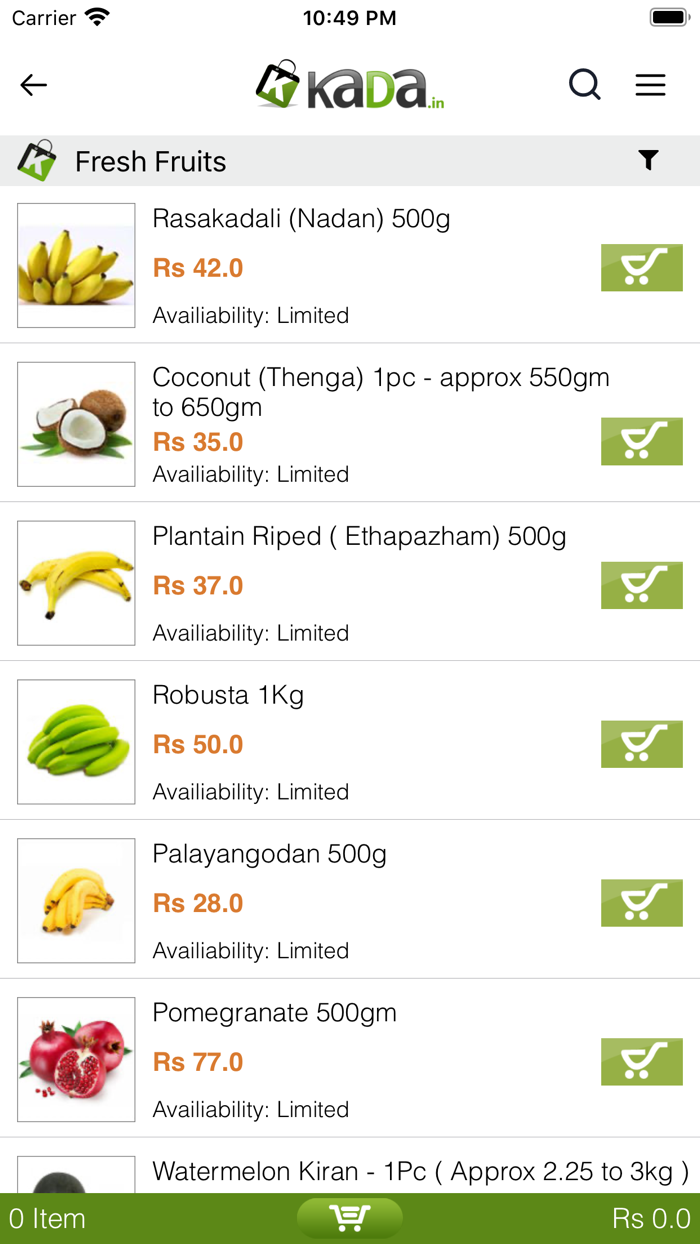The width and height of the screenshot is (700, 1244).
Task: Add Rasakadali (Nadan) 500g to cart
Action: click(x=641, y=268)
